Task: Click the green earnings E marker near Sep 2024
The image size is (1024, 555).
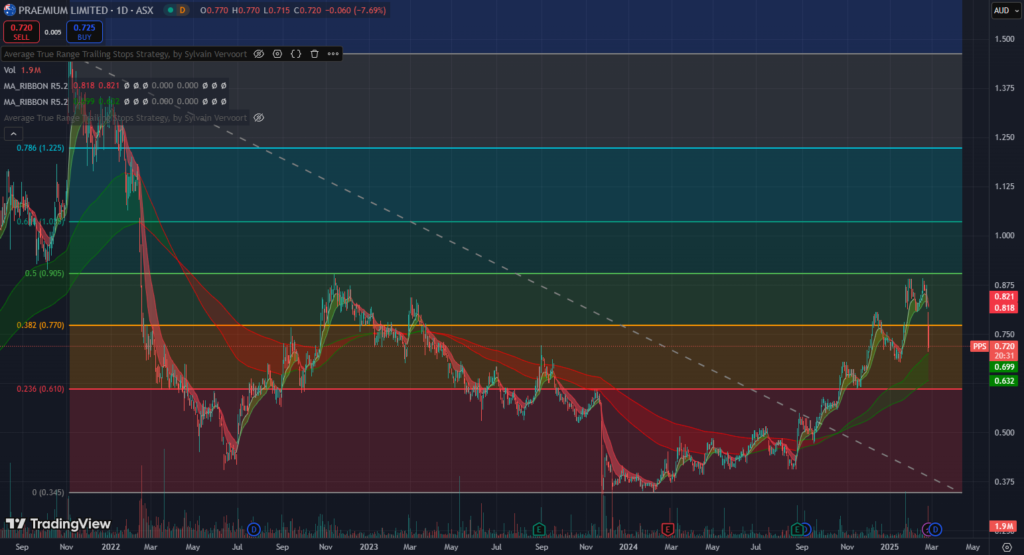Action: (x=797, y=529)
